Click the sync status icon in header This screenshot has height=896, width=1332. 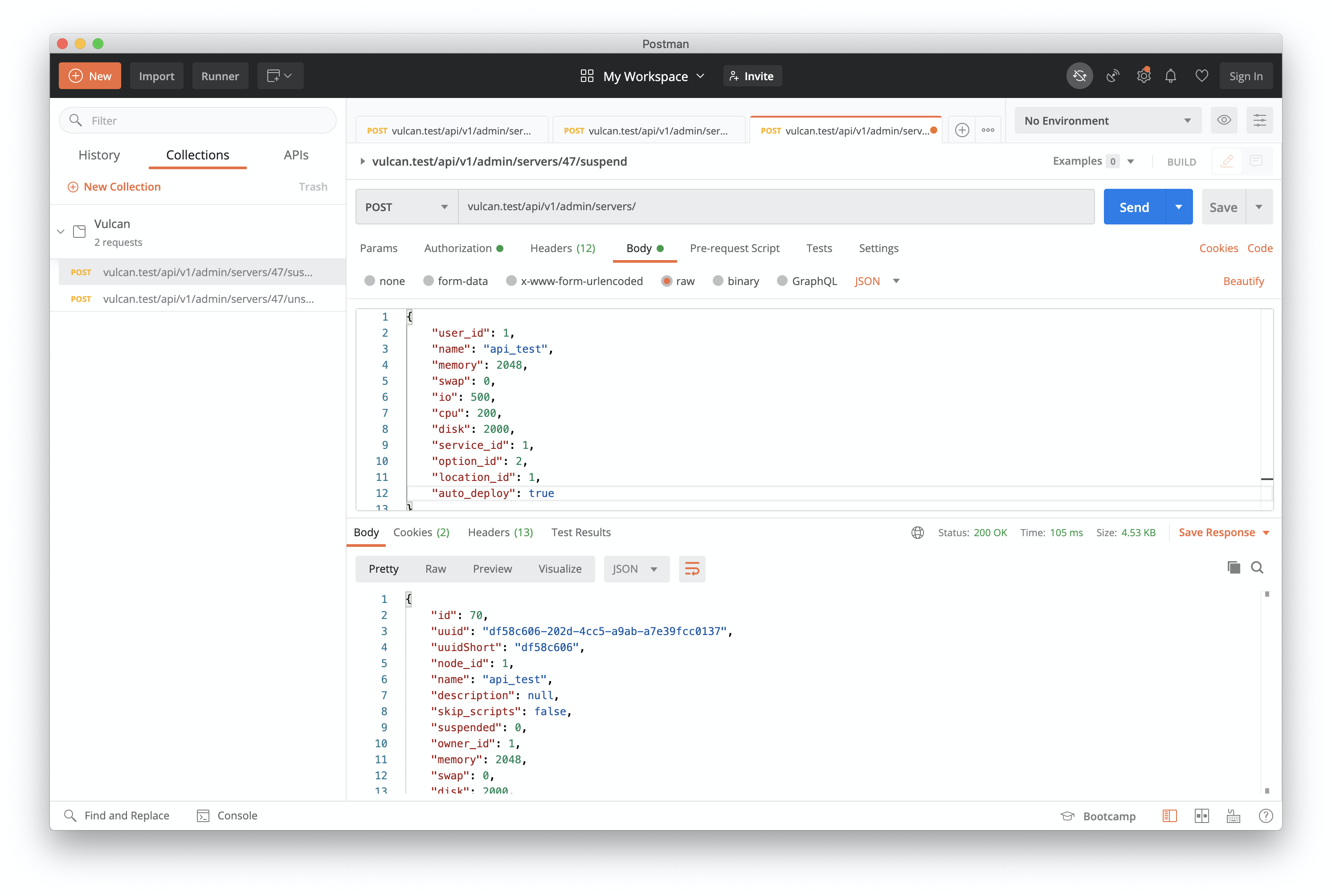[1079, 76]
